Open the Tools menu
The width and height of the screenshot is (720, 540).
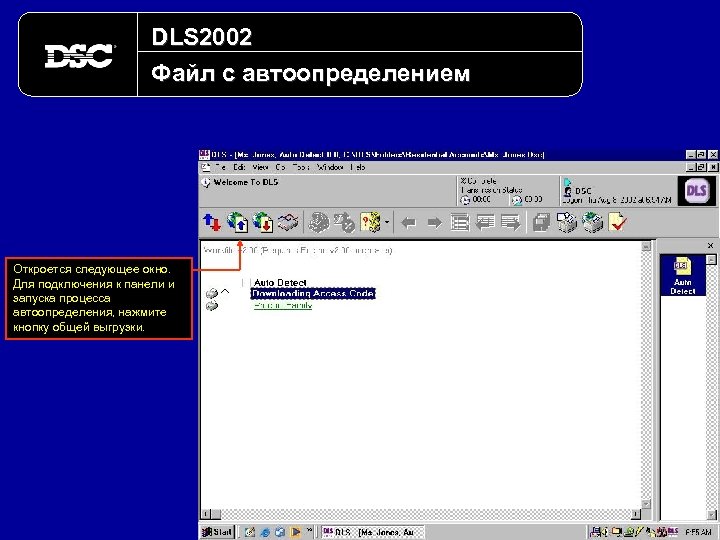(x=301, y=168)
